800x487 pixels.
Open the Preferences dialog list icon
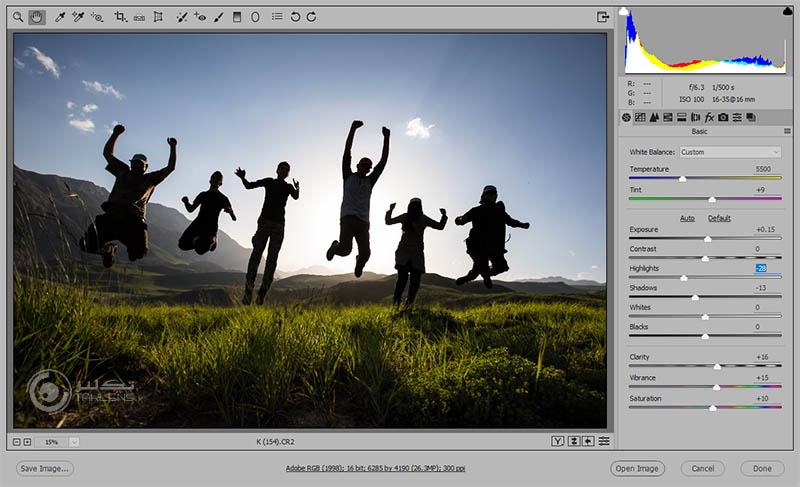point(277,17)
